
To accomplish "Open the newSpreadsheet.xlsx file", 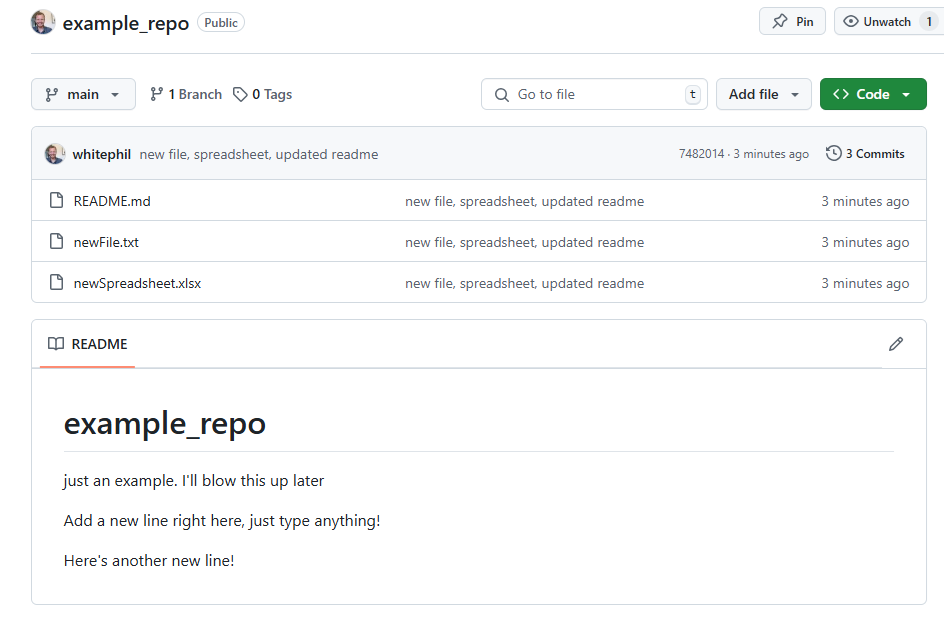I will coord(137,283).
